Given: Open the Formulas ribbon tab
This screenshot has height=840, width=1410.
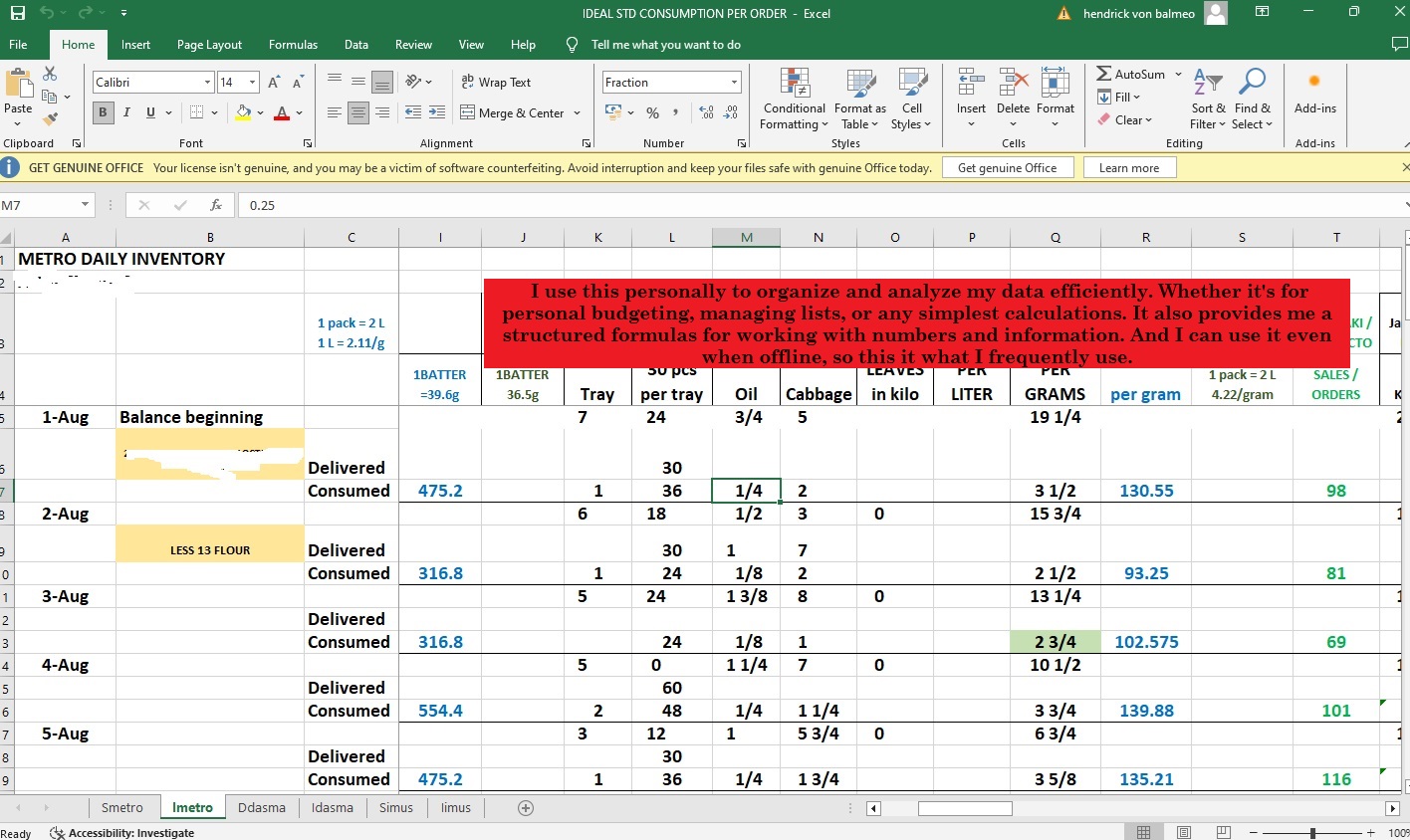Looking at the screenshot, I should 293,45.
